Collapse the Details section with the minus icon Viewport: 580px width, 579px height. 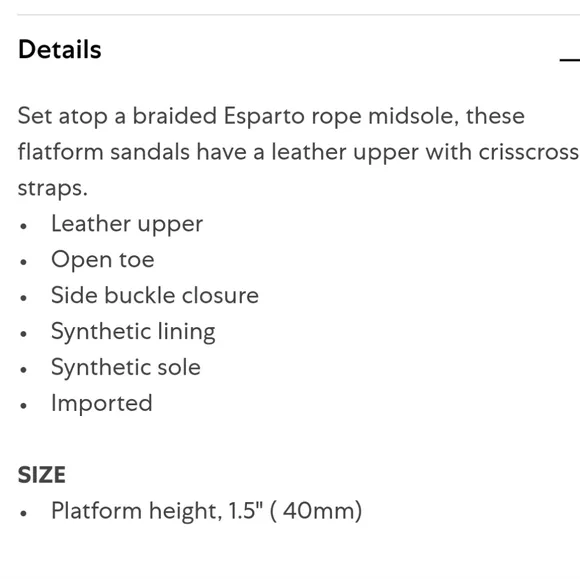click(x=570, y=59)
